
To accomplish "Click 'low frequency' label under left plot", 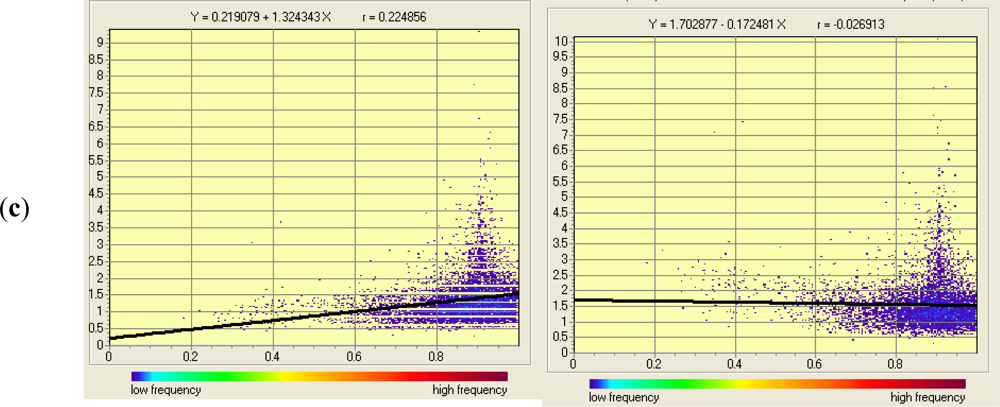I will click(165, 390).
